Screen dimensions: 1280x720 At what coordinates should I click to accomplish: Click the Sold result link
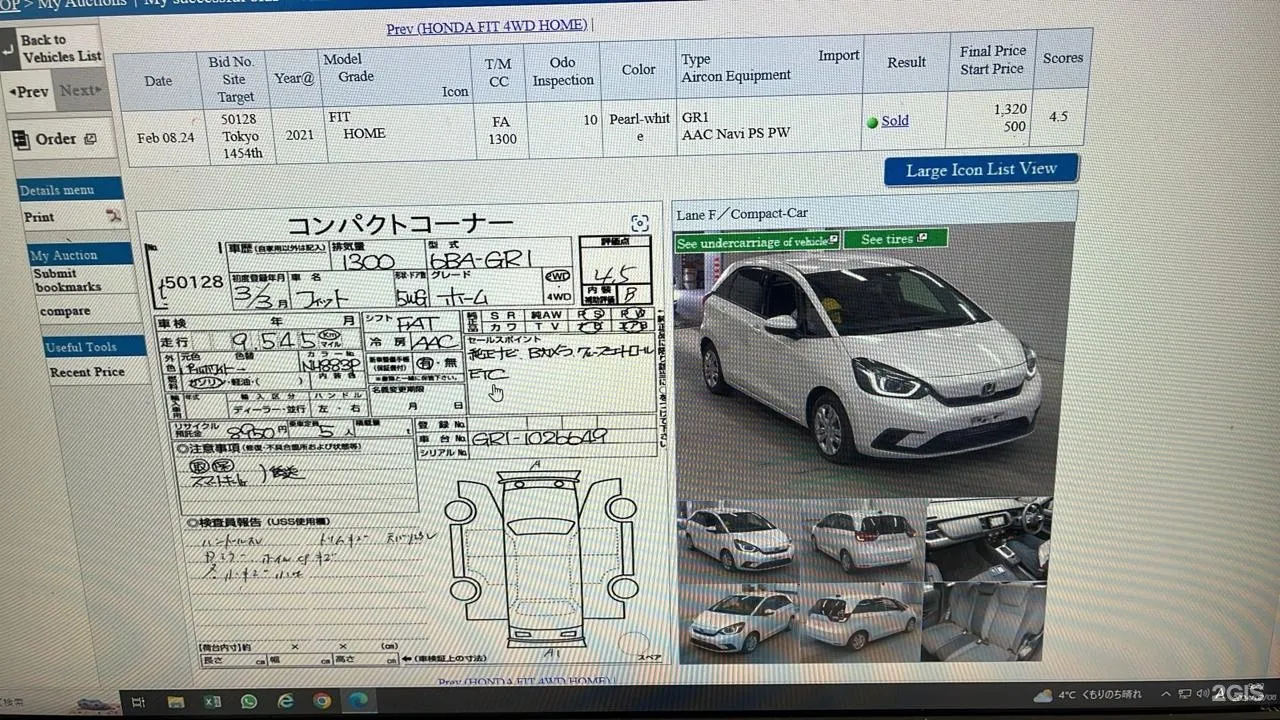(x=894, y=121)
